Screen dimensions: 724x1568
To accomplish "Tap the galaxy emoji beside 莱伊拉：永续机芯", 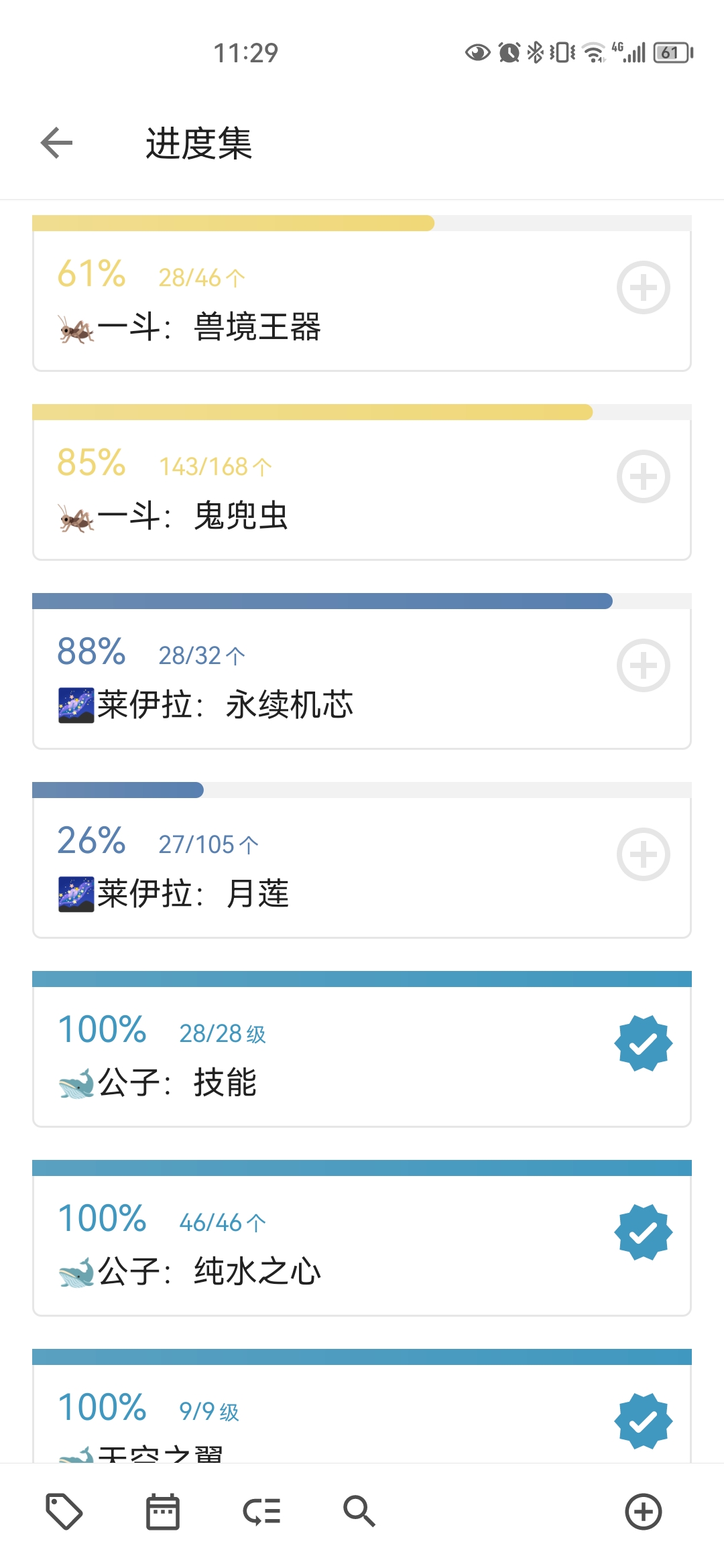I will (x=76, y=706).
